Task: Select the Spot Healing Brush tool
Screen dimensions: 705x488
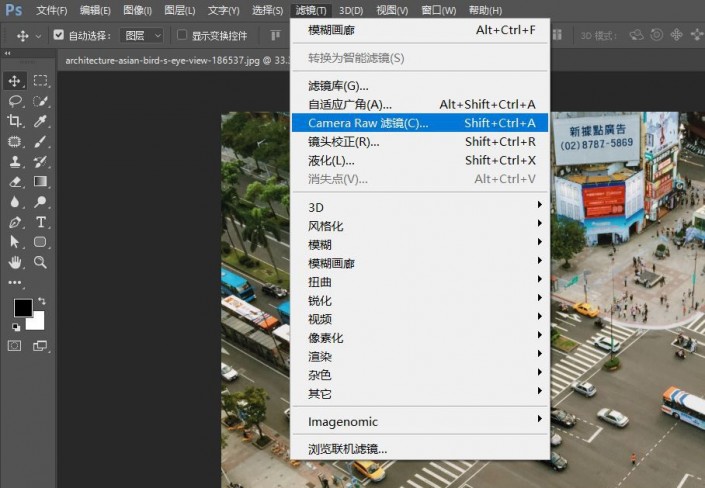Action: coord(14,142)
